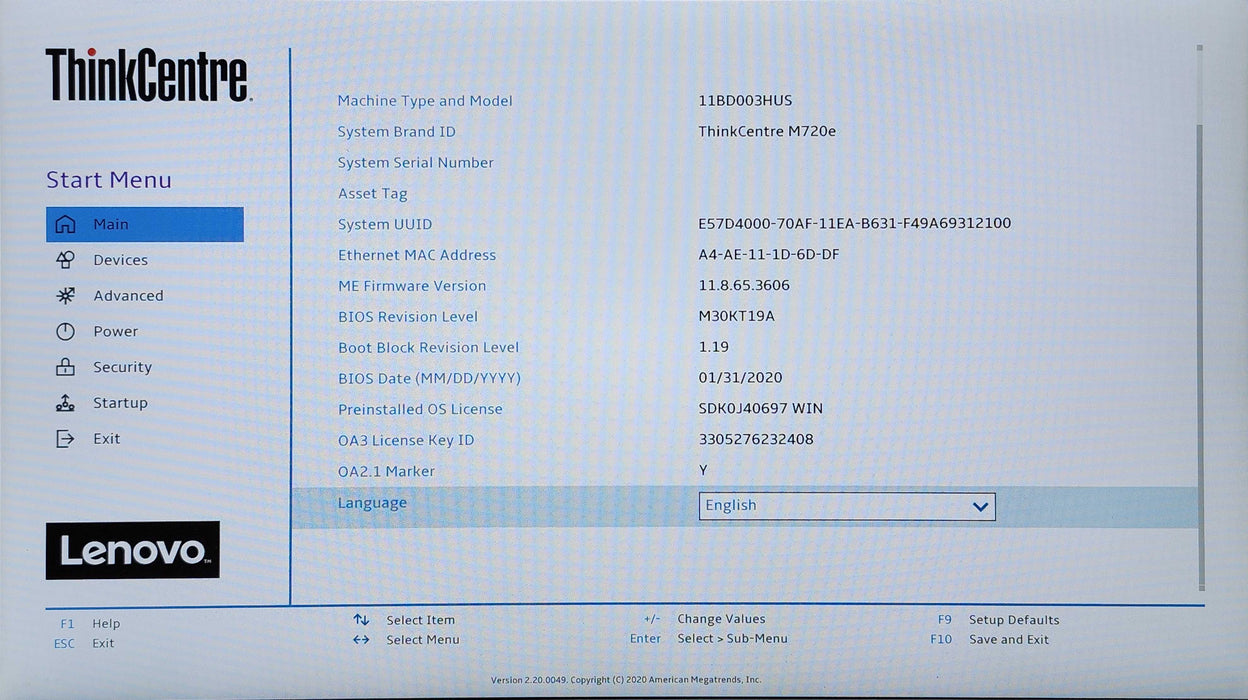Click the value M30KT19A
The width and height of the screenshot is (1248, 700).
click(737, 317)
